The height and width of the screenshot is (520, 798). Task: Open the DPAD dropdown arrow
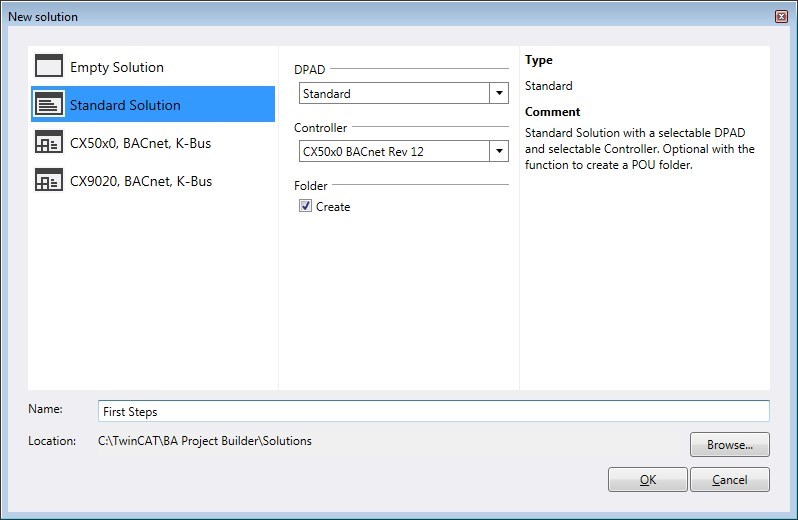pyautogui.click(x=499, y=93)
